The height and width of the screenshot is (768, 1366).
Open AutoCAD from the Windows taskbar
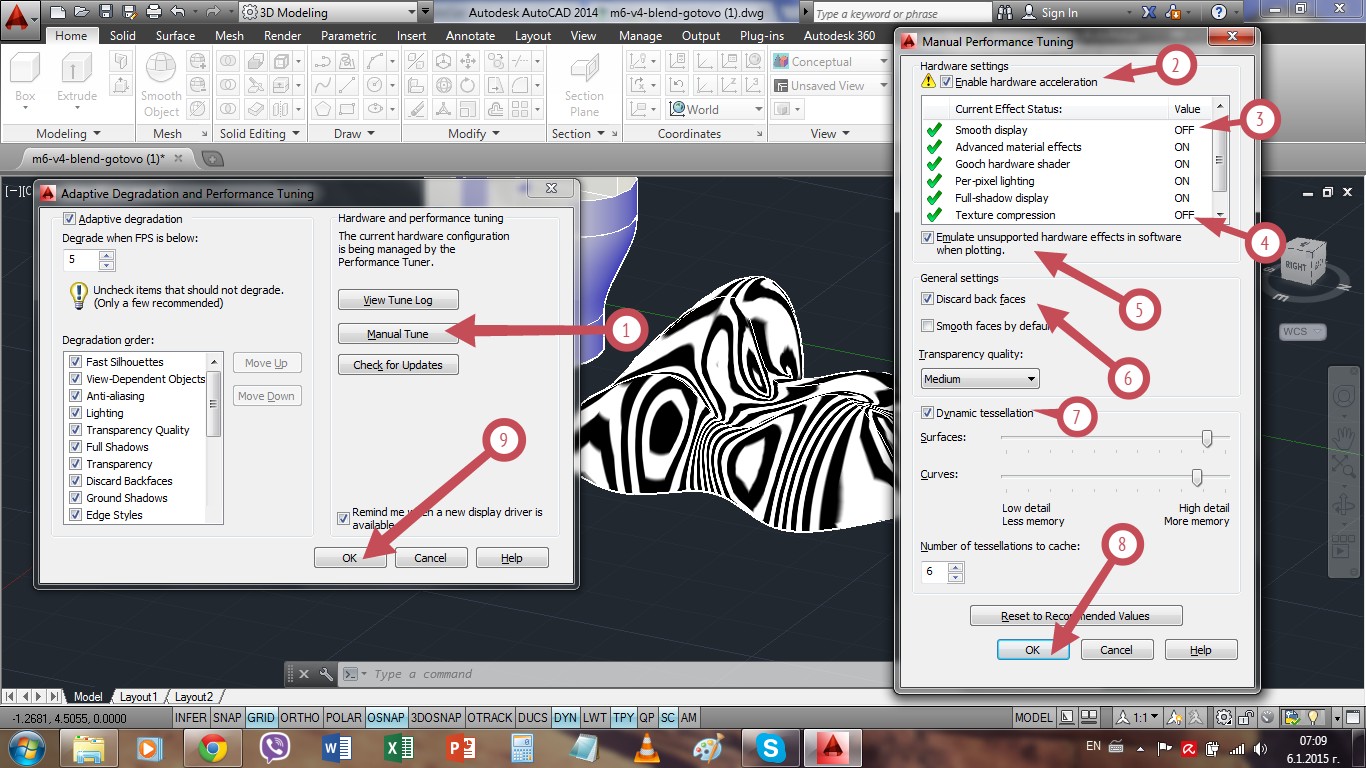835,747
